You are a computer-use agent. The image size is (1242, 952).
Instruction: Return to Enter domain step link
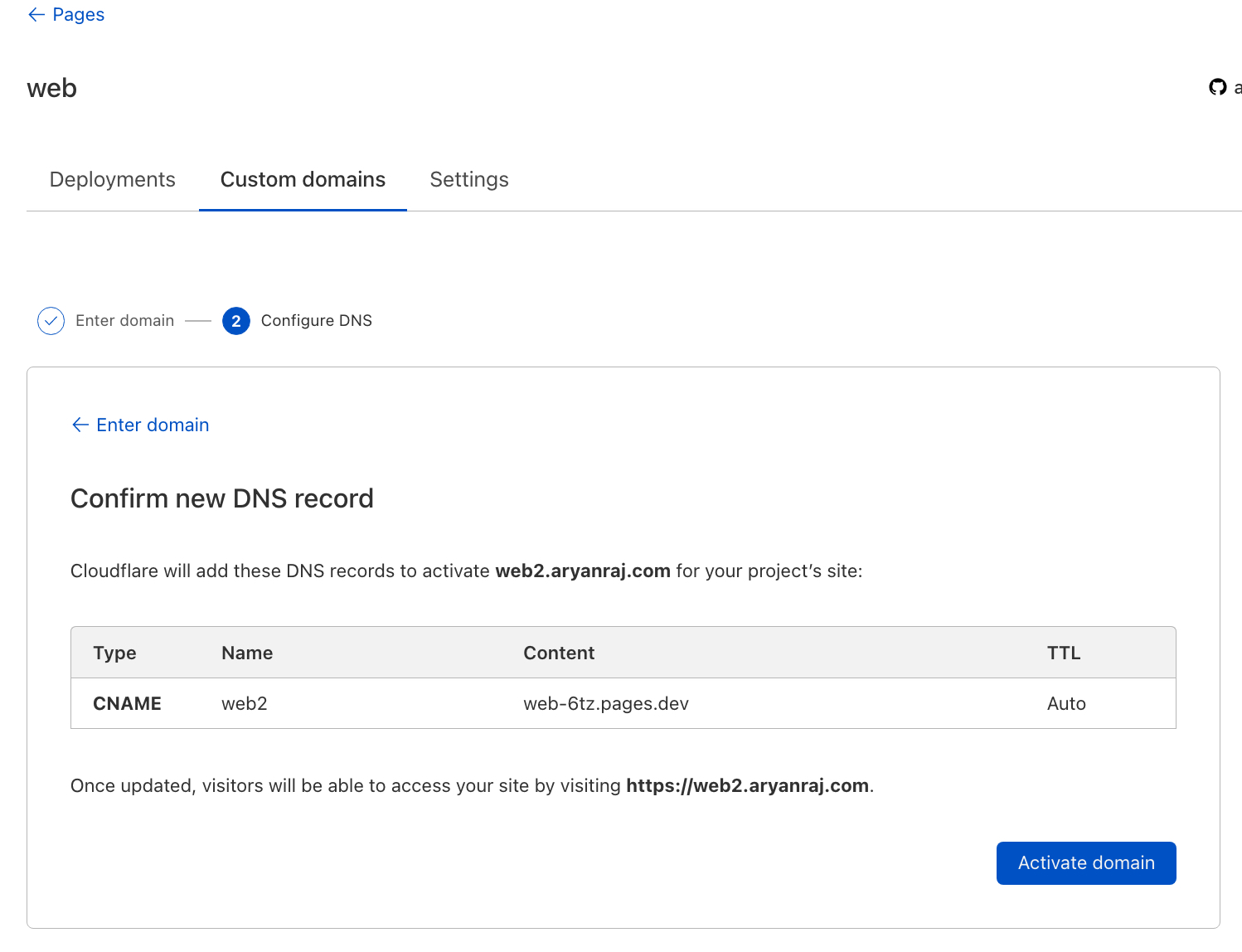point(140,425)
